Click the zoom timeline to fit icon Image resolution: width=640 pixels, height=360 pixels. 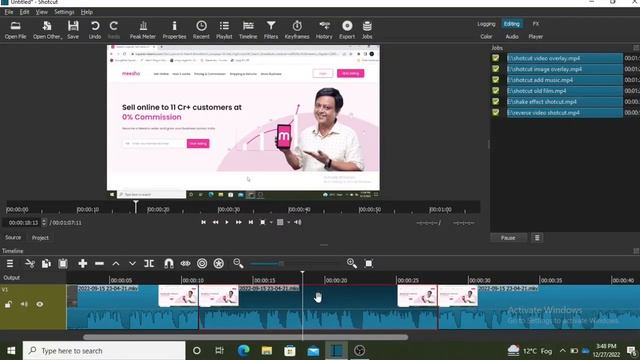pyautogui.click(x=369, y=264)
